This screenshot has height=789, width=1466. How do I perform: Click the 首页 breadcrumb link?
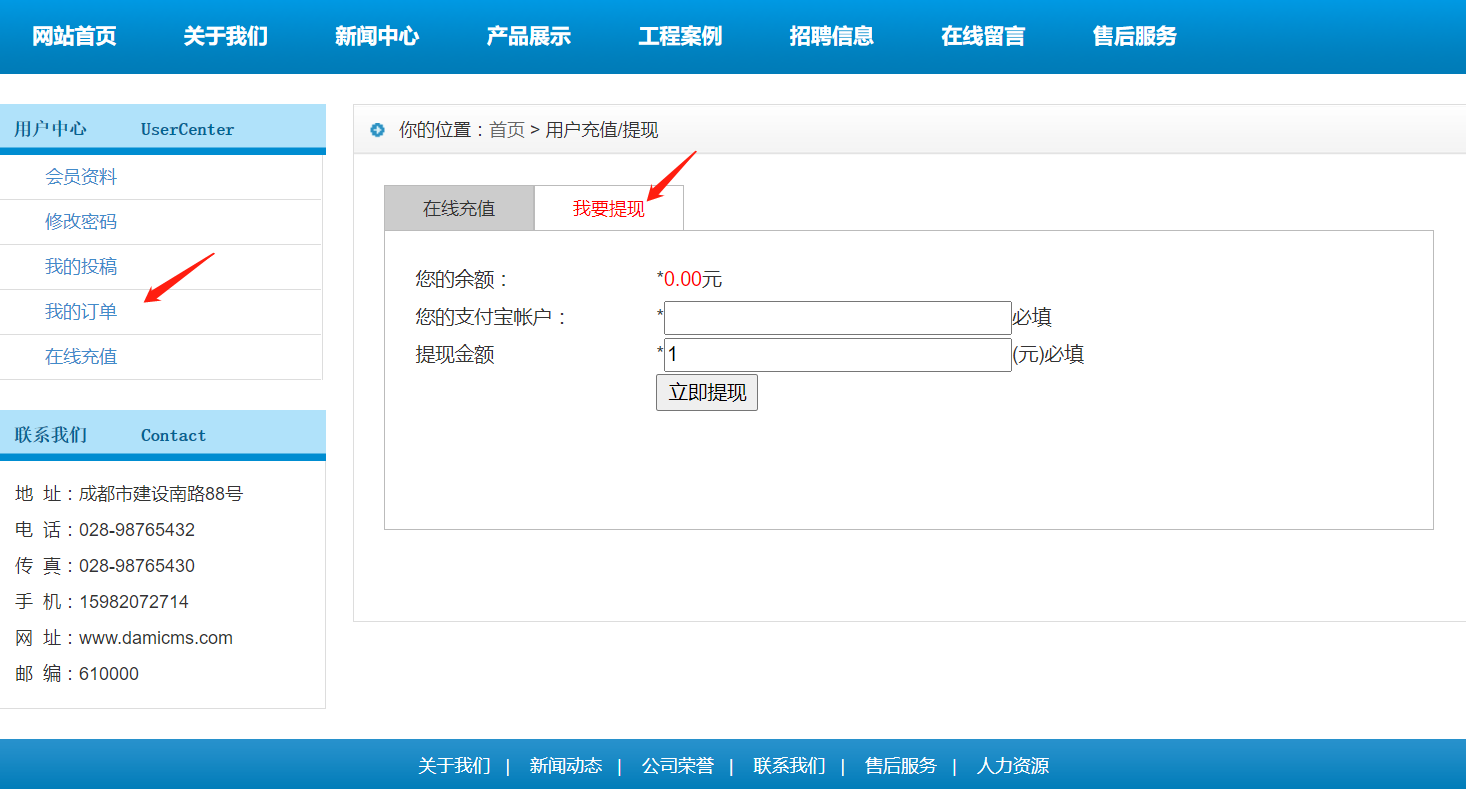pyautogui.click(x=507, y=130)
